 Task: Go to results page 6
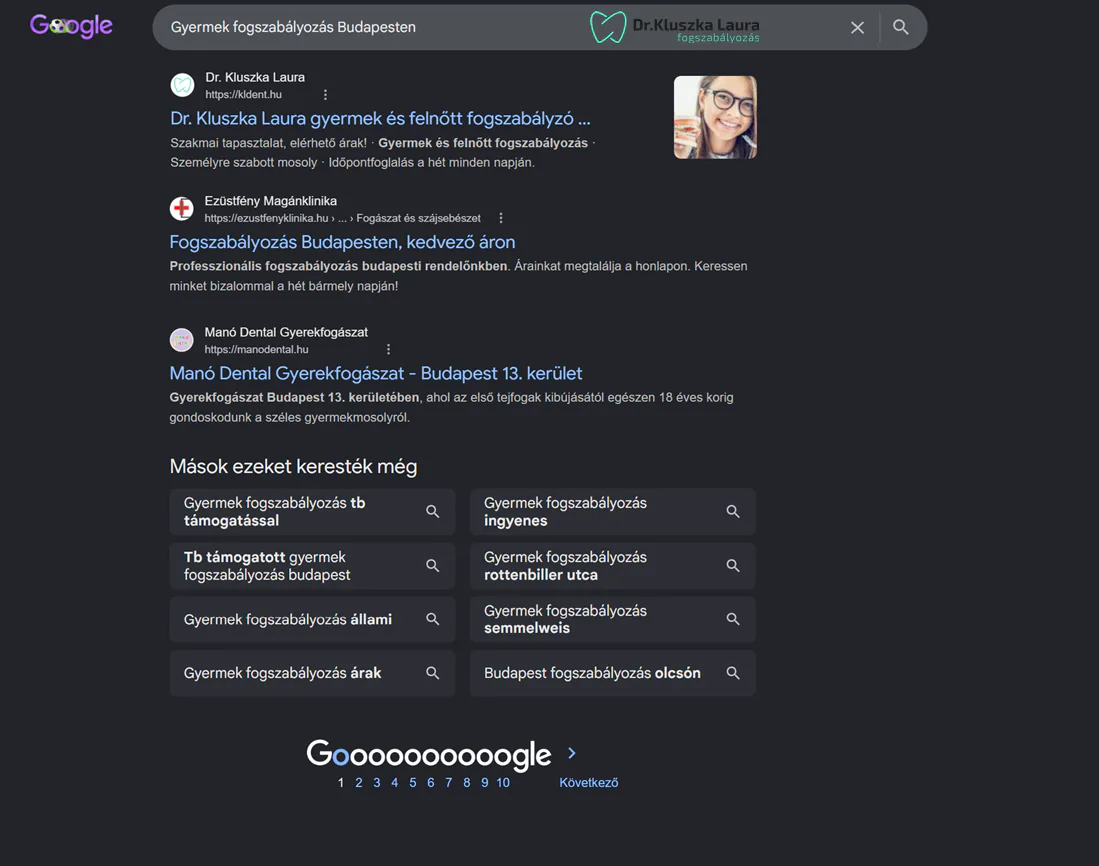(x=430, y=783)
